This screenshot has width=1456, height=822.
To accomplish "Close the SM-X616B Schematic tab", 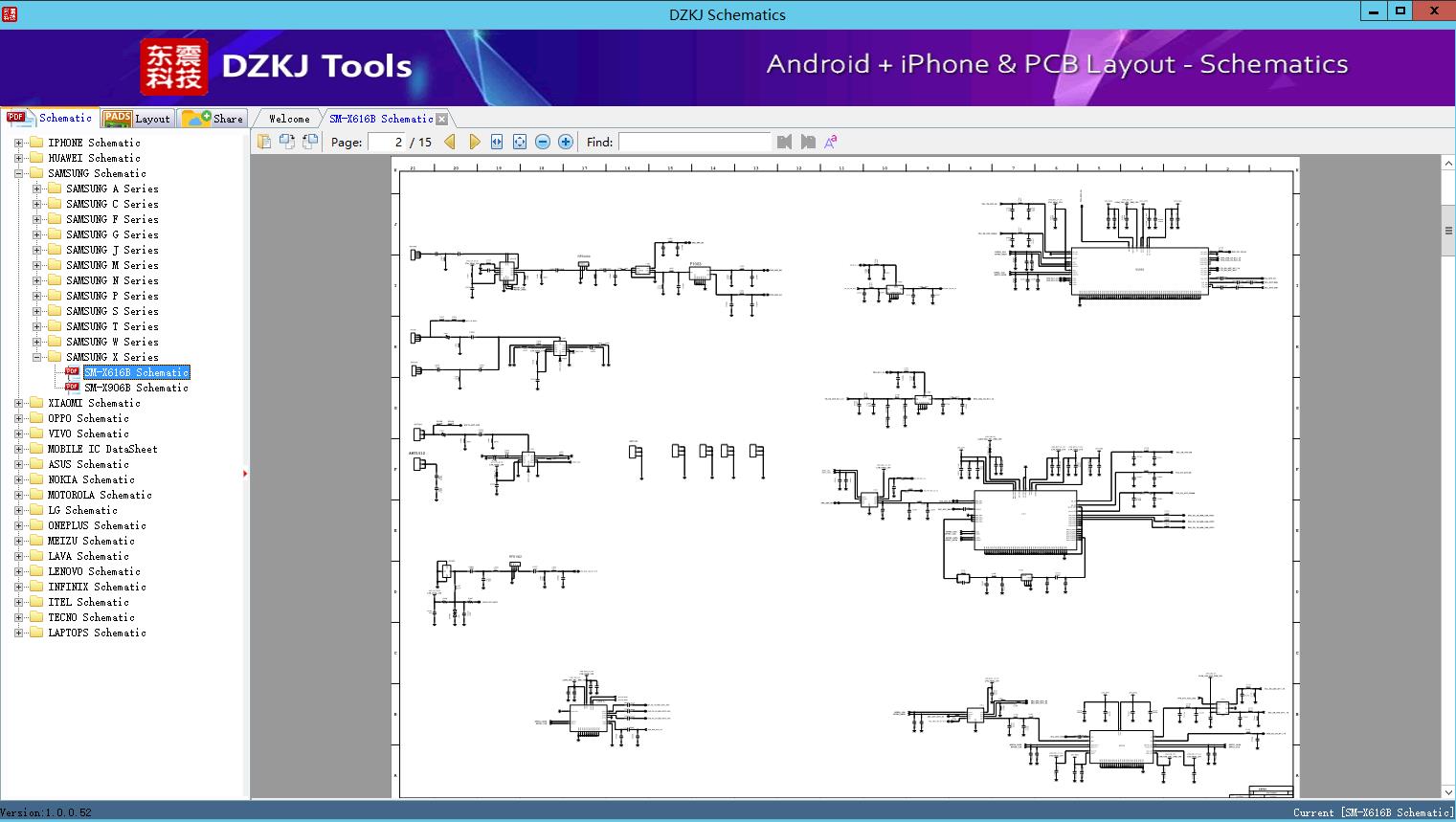I will (x=442, y=119).
